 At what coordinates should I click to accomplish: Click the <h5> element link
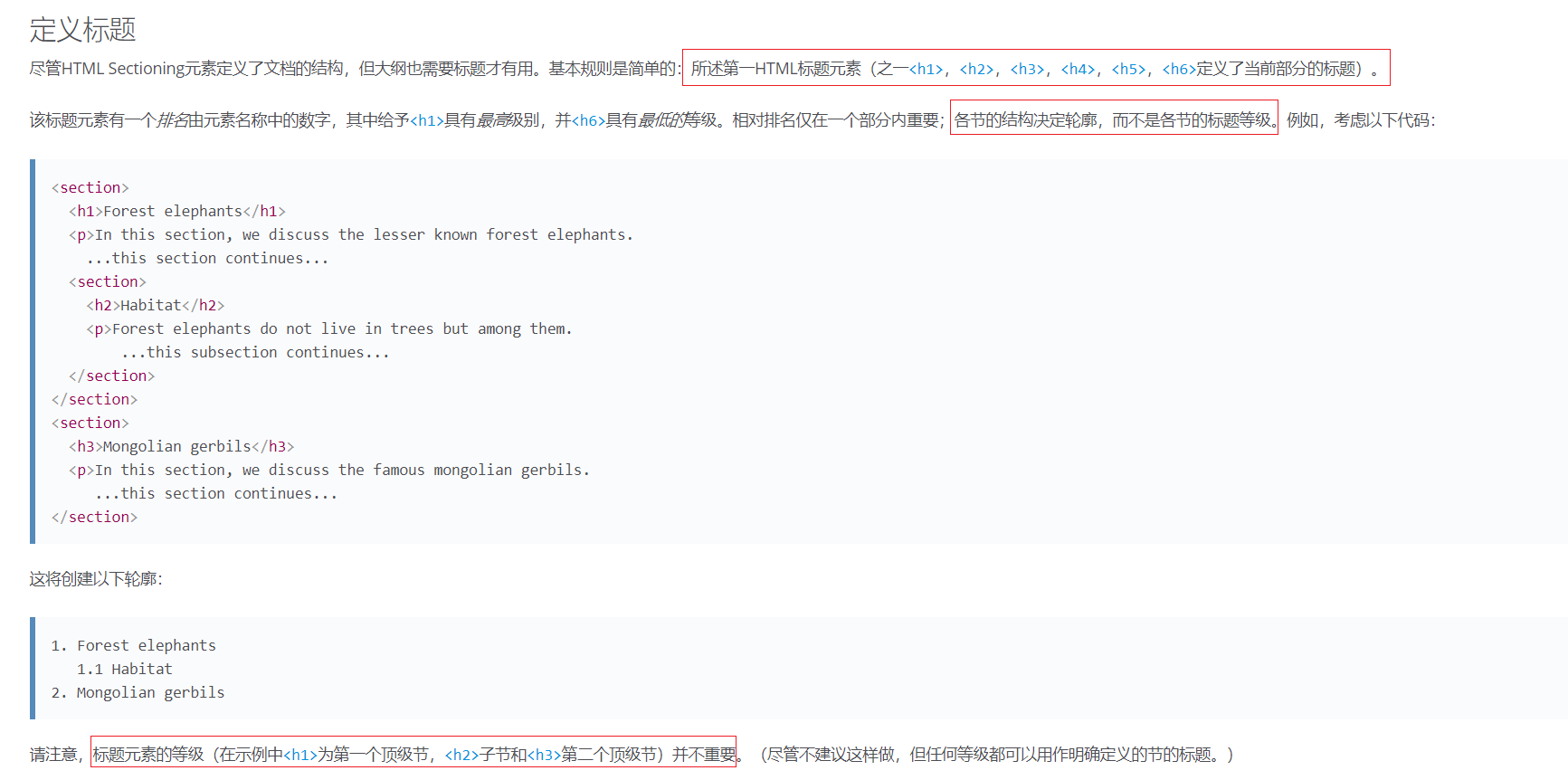tap(1129, 69)
